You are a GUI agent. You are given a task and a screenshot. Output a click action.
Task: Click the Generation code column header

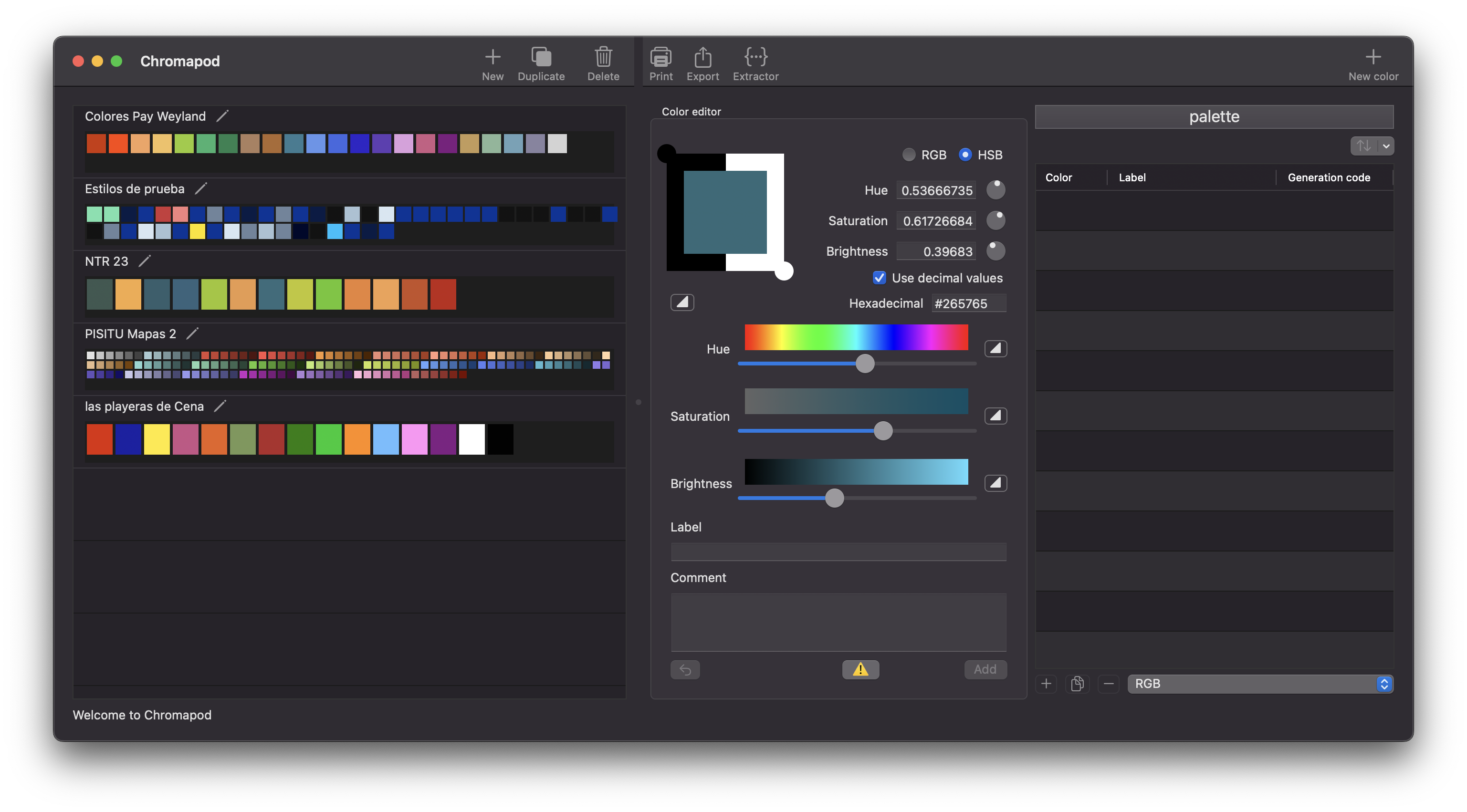tap(1329, 177)
